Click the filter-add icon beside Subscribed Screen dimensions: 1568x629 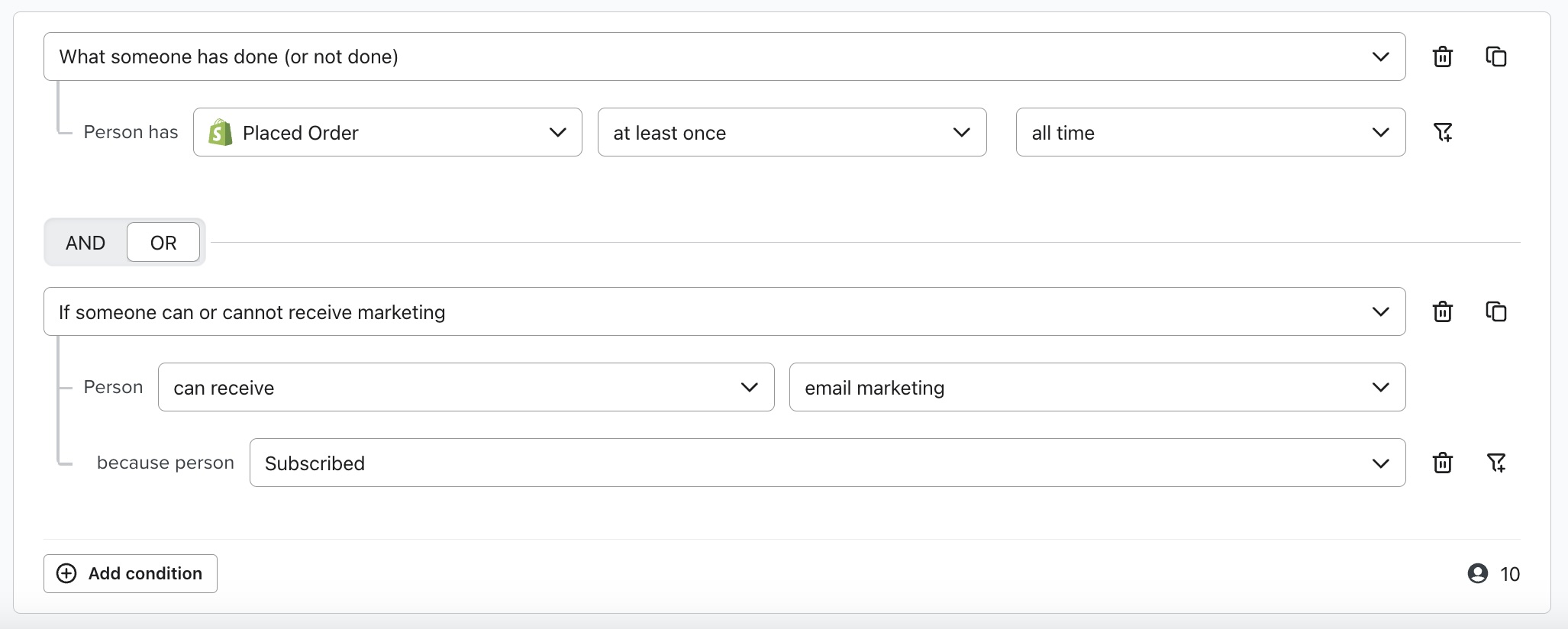coord(1497,463)
